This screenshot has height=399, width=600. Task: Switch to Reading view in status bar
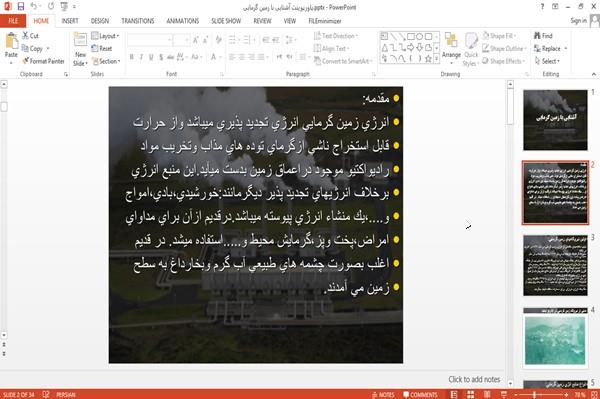pyautogui.click(x=487, y=394)
